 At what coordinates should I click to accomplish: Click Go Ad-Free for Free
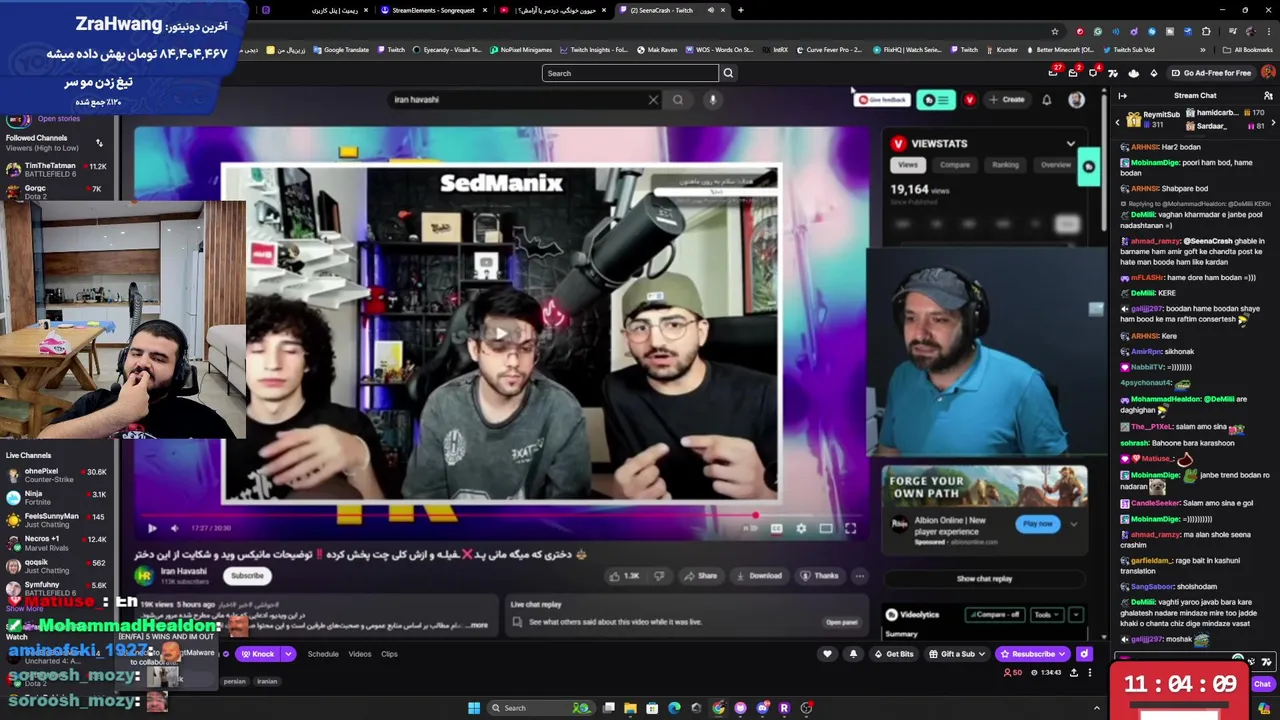[x=1211, y=73]
